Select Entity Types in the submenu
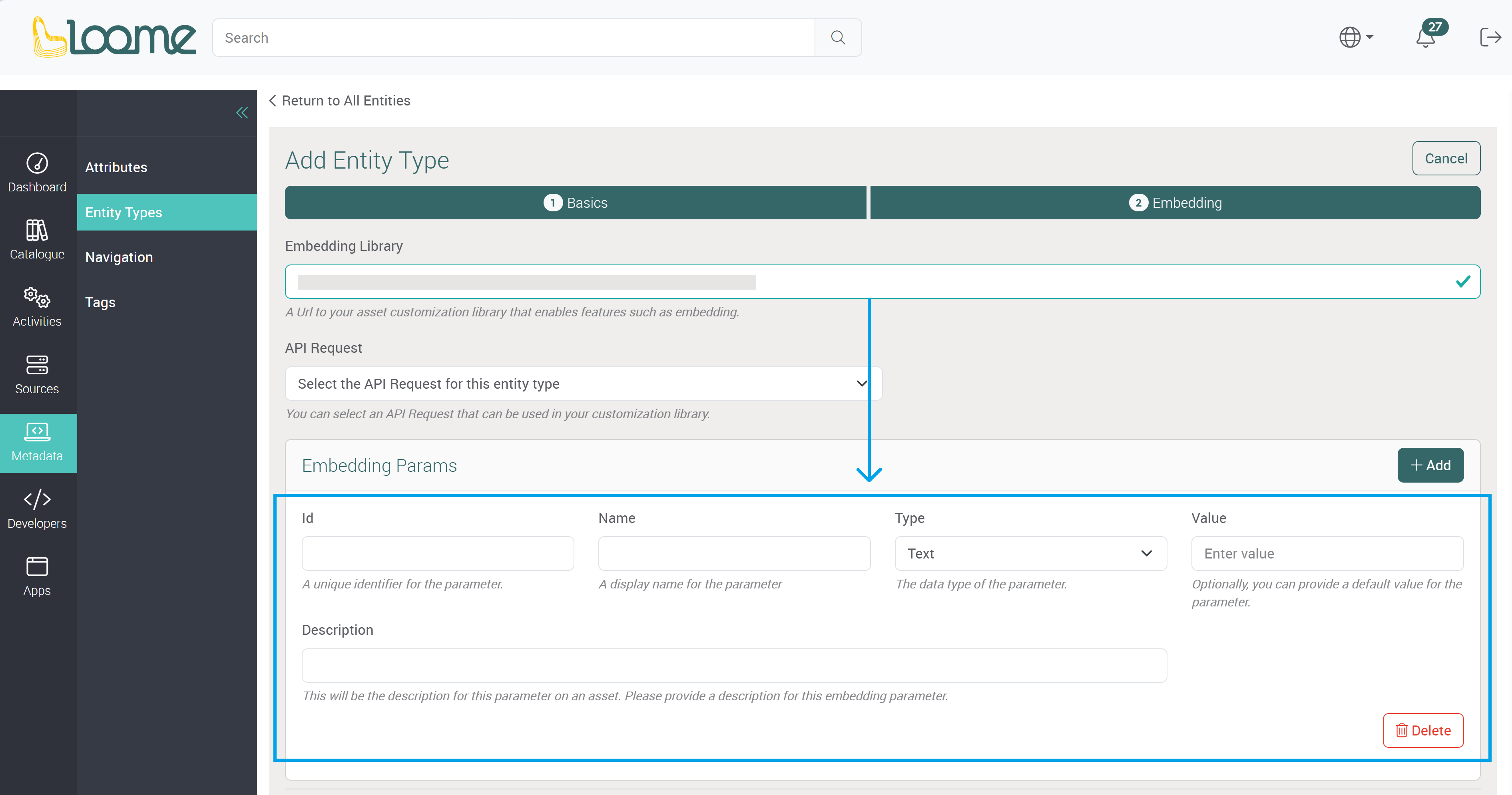Image resolution: width=1512 pixels, height=795 pixels. pos(167,213)
